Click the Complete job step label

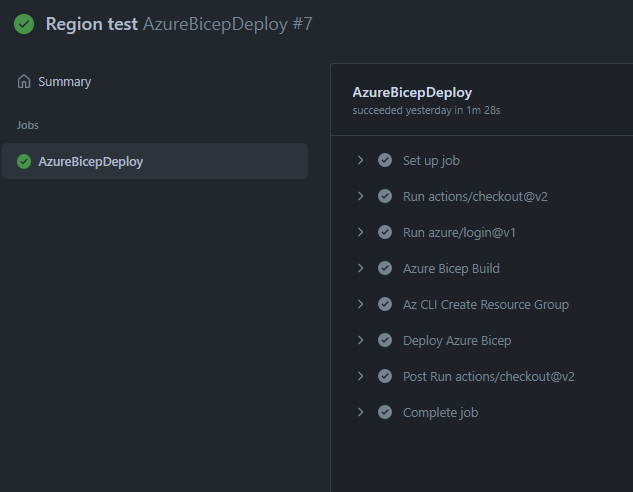(x=440, y=412)
